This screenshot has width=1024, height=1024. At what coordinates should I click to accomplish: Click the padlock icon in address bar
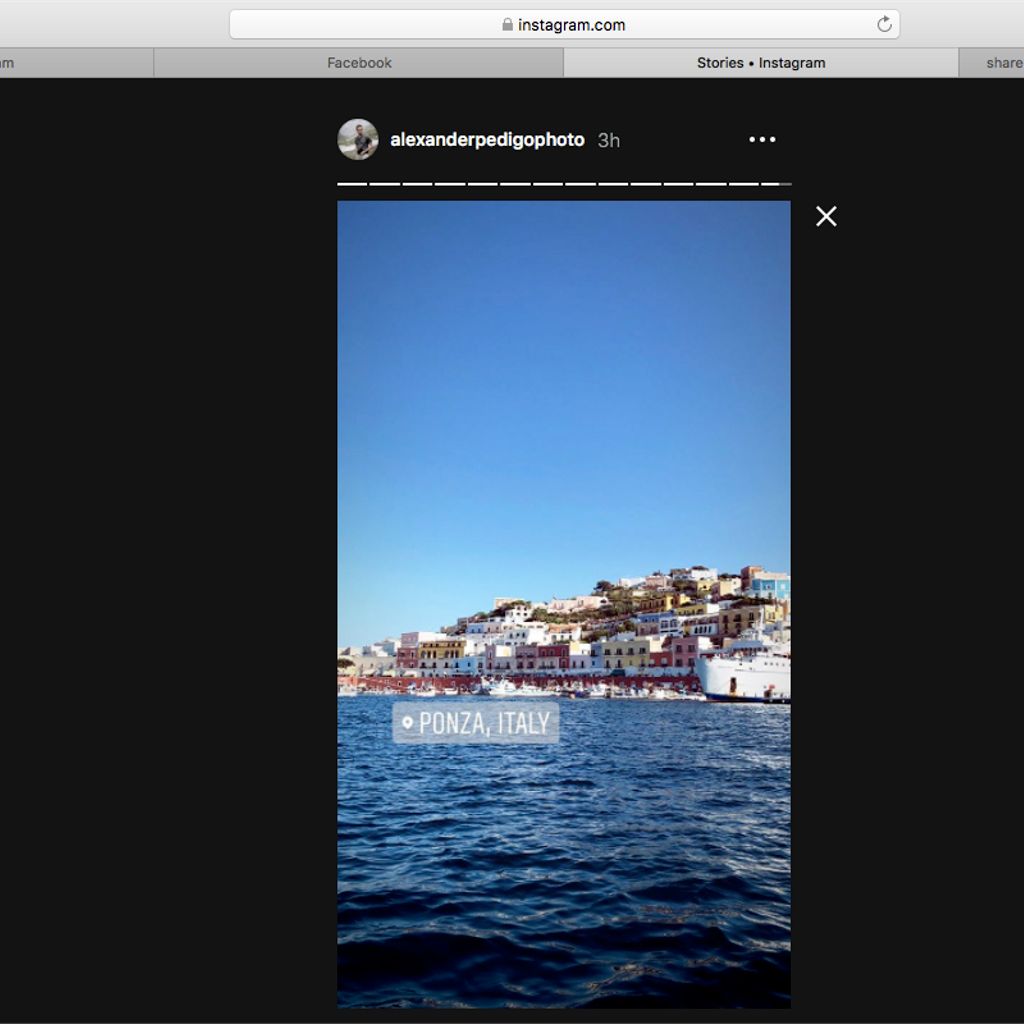pyautogui.click(x=508, y=25)
